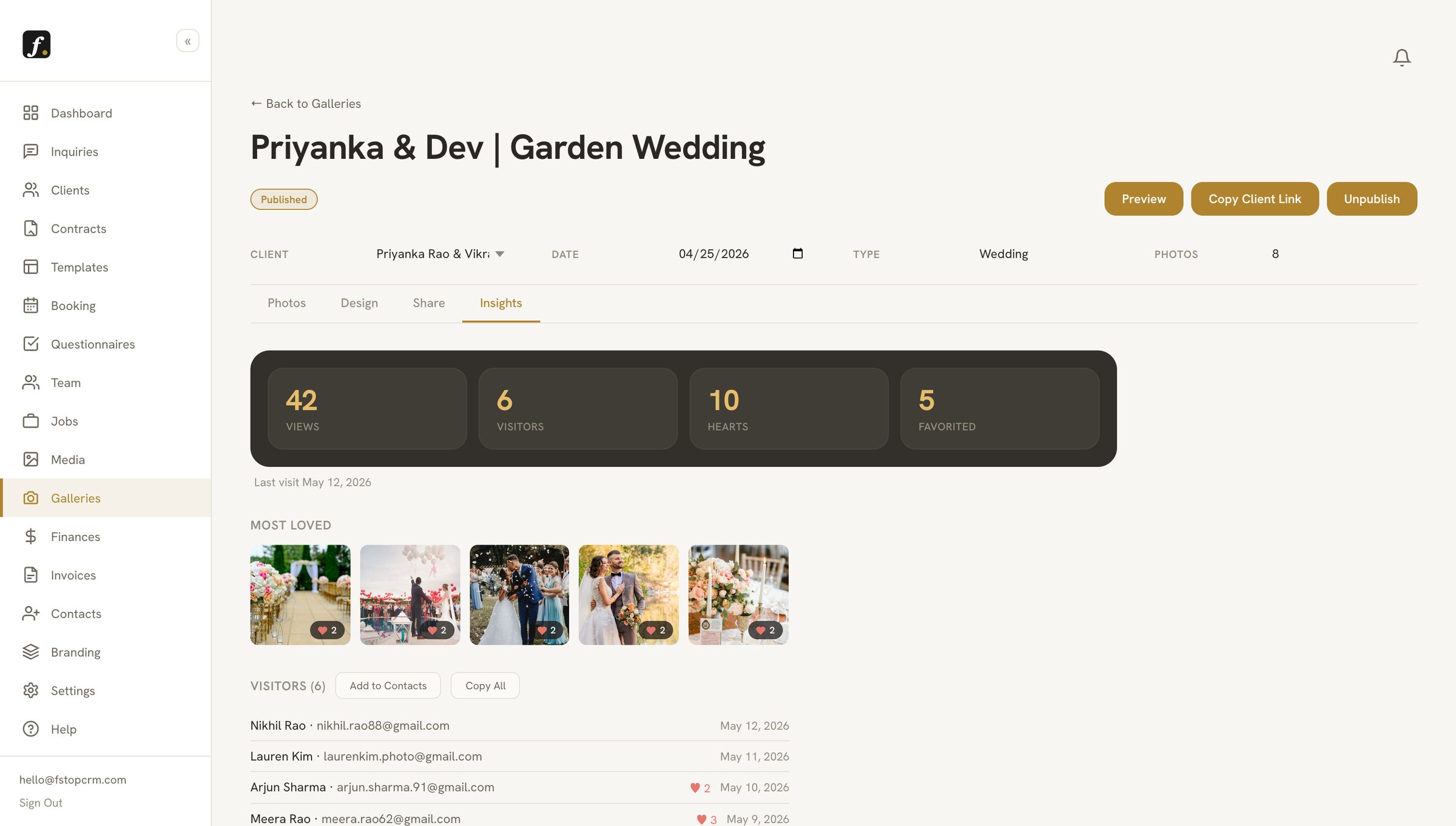Click heart icon beside Meera Rao's count
The width and height of the screenshot is (1456, 826).
702,819
